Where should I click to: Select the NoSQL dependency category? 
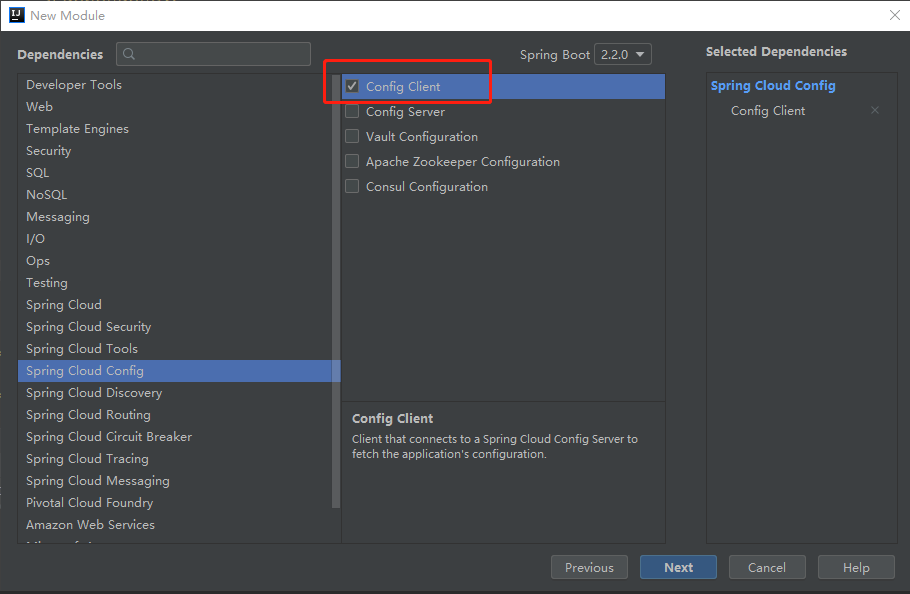point(47,195)
